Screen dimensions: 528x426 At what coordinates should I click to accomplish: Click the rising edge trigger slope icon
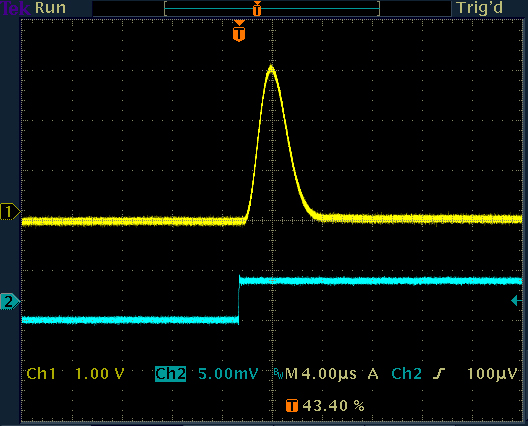(439, 373)
